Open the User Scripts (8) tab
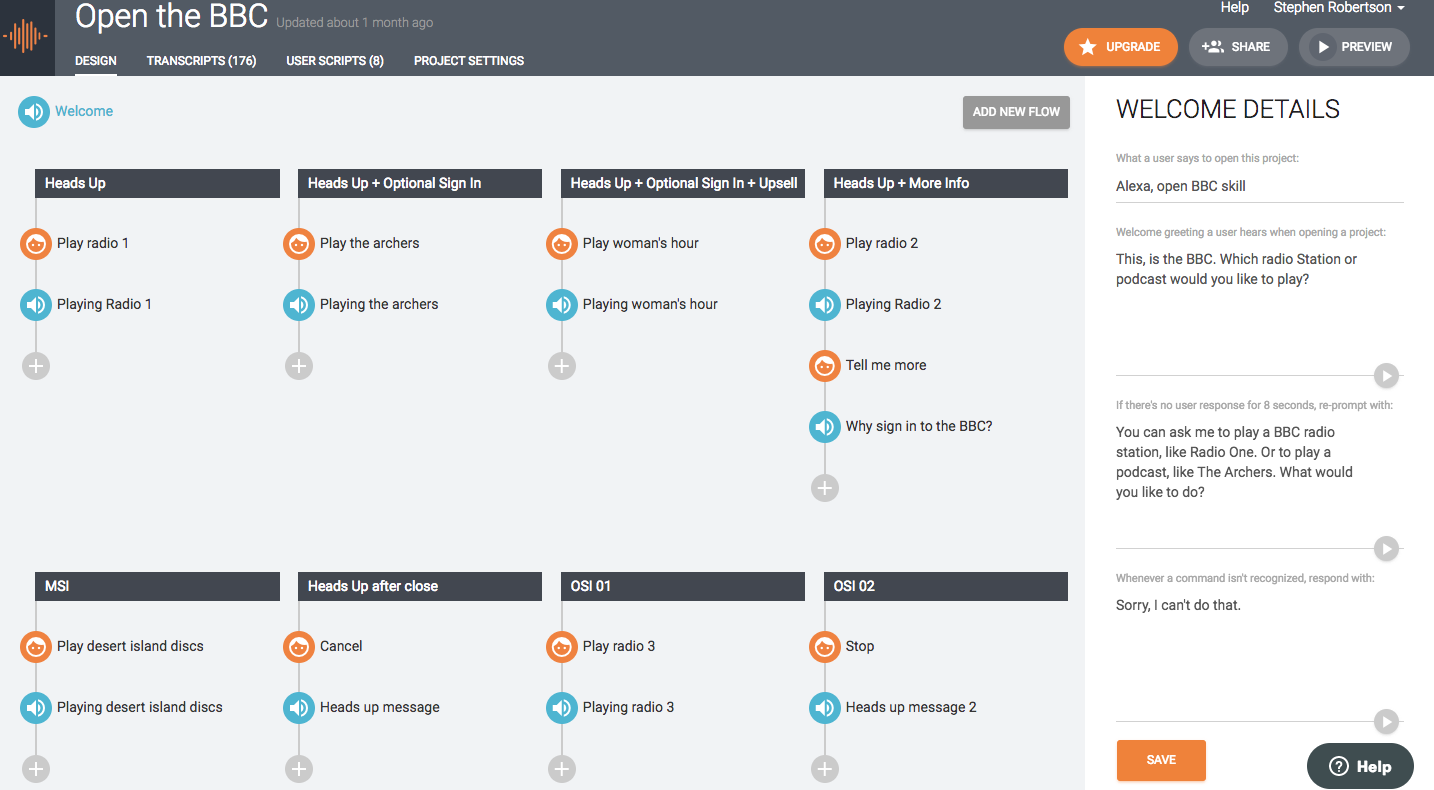1434x790 pixels. coord(335,61)
